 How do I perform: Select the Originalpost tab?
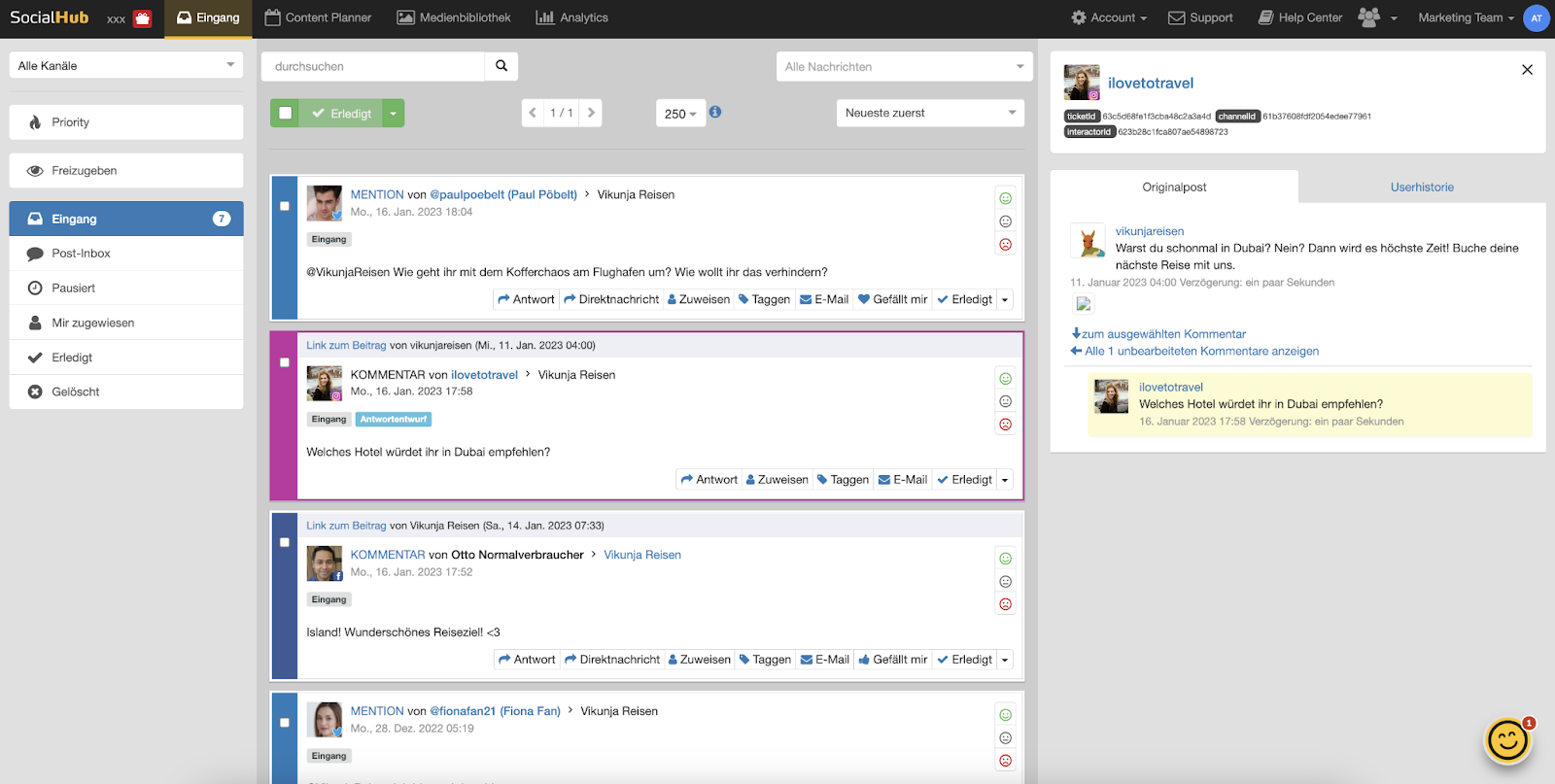click(1174, 187)
